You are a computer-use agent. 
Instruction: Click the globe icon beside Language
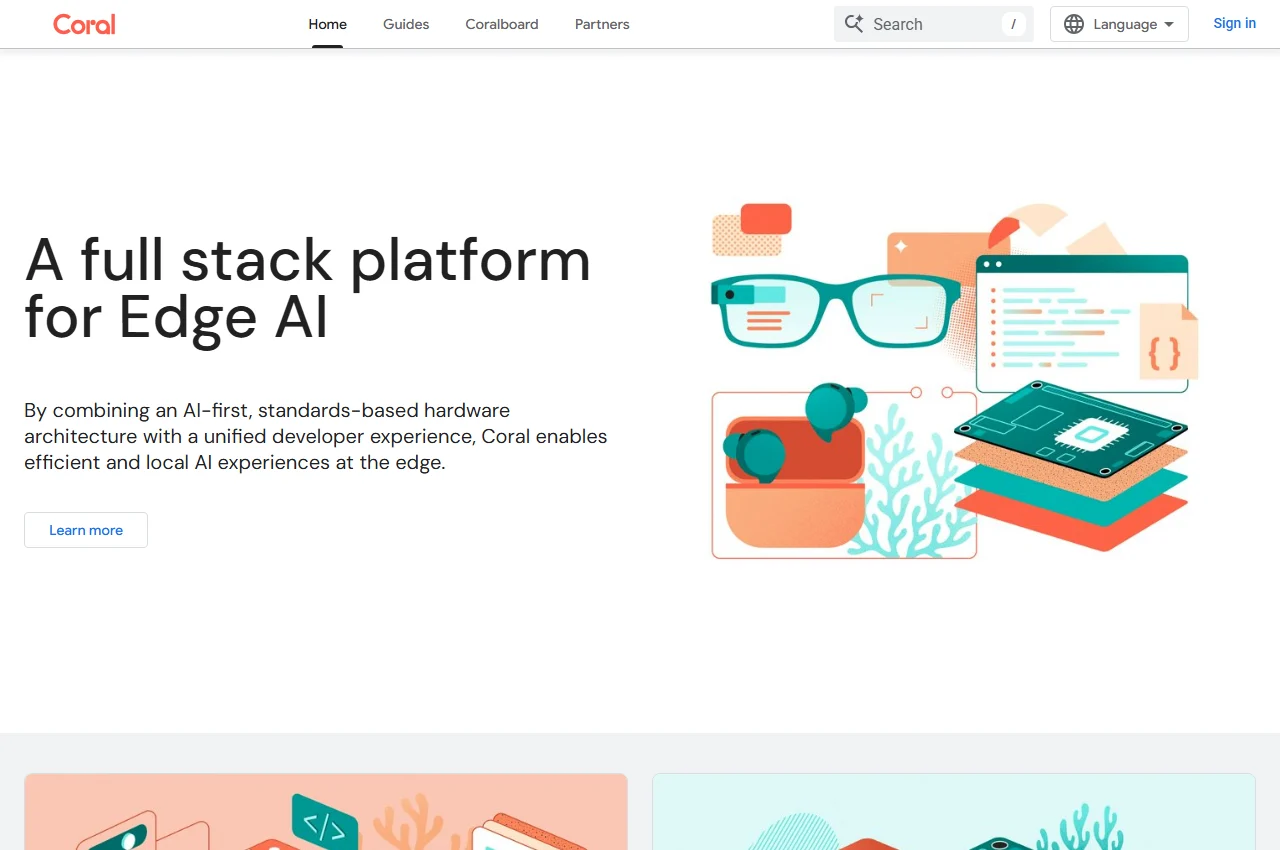1074,24
